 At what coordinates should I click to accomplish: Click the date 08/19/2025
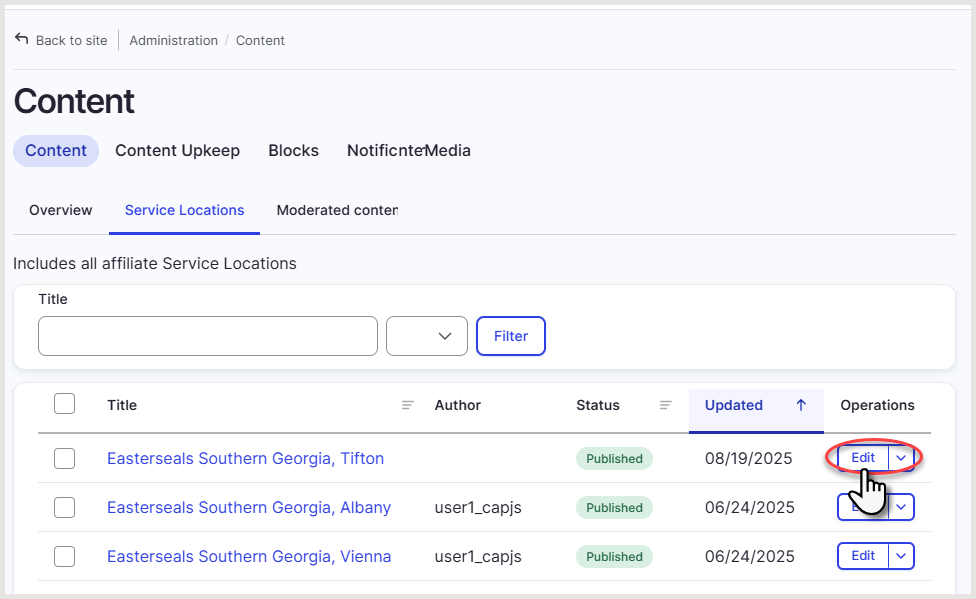pos(749,458)
